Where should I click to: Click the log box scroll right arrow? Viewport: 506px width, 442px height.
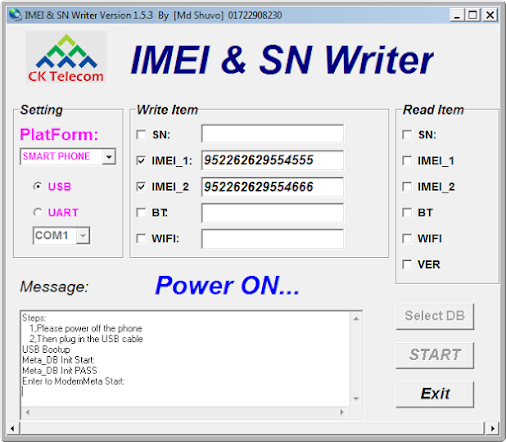click(341, 413)
